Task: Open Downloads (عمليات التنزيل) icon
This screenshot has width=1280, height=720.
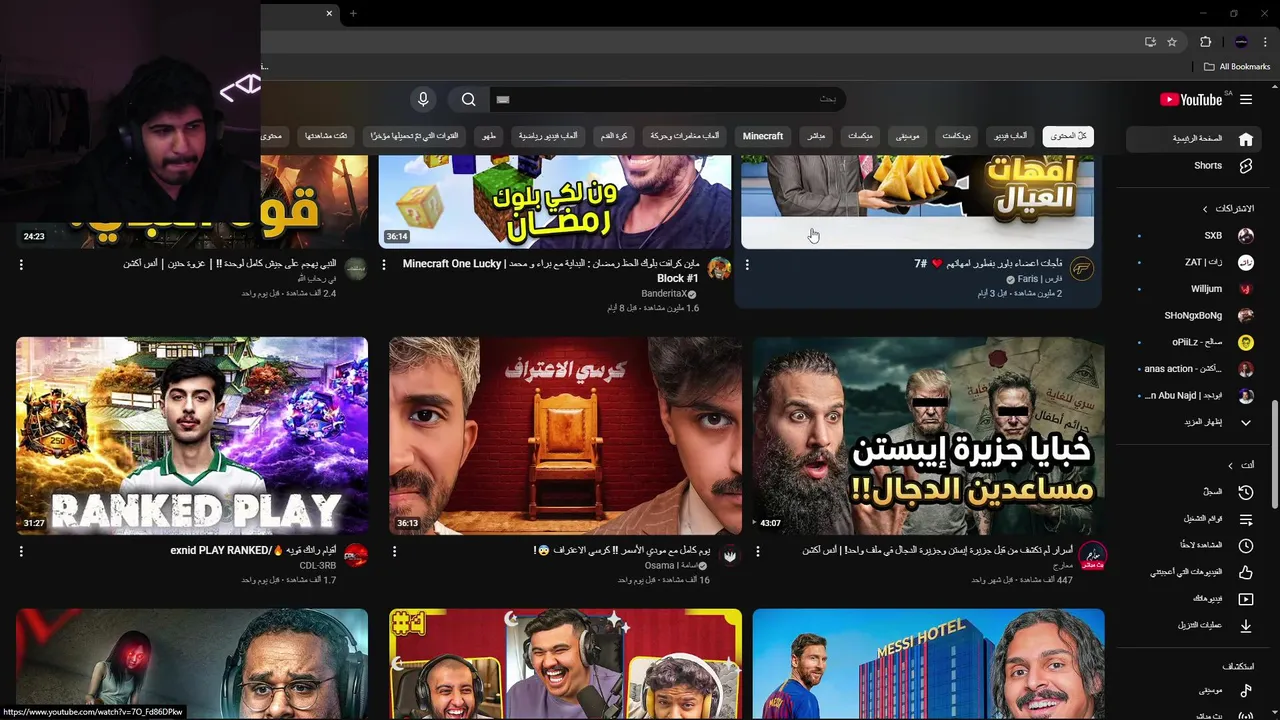Action: pyautogui.click(x=1246, y=626)
